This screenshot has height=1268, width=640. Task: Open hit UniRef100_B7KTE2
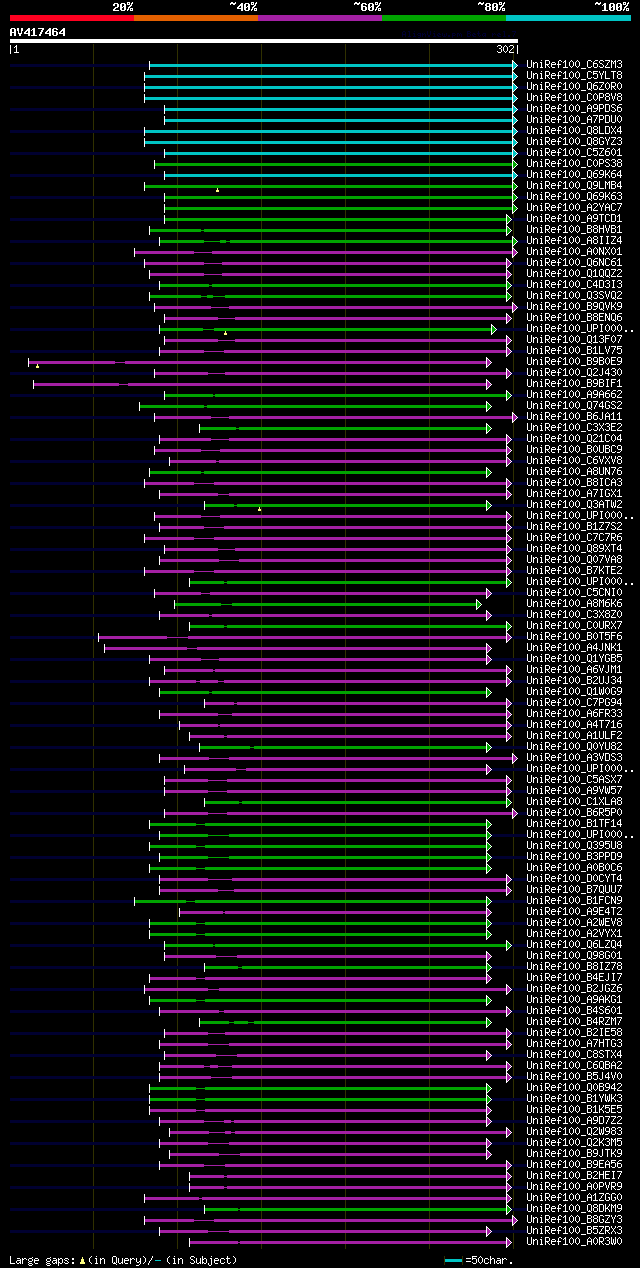click(x=574, y=570)
